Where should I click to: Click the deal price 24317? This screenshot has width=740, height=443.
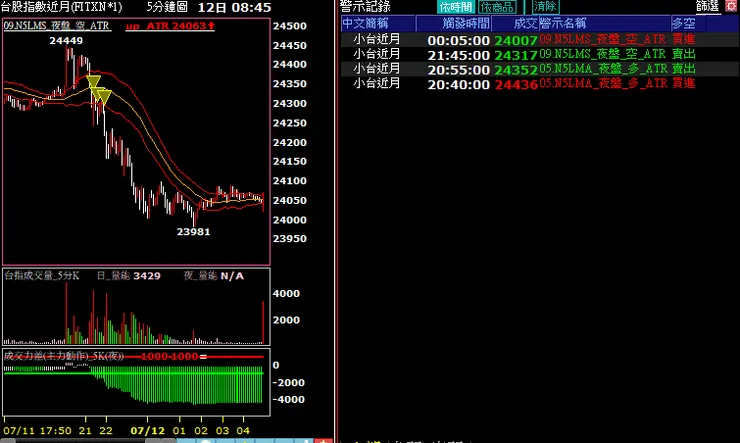pyautogui.click(x=516, y=55)
